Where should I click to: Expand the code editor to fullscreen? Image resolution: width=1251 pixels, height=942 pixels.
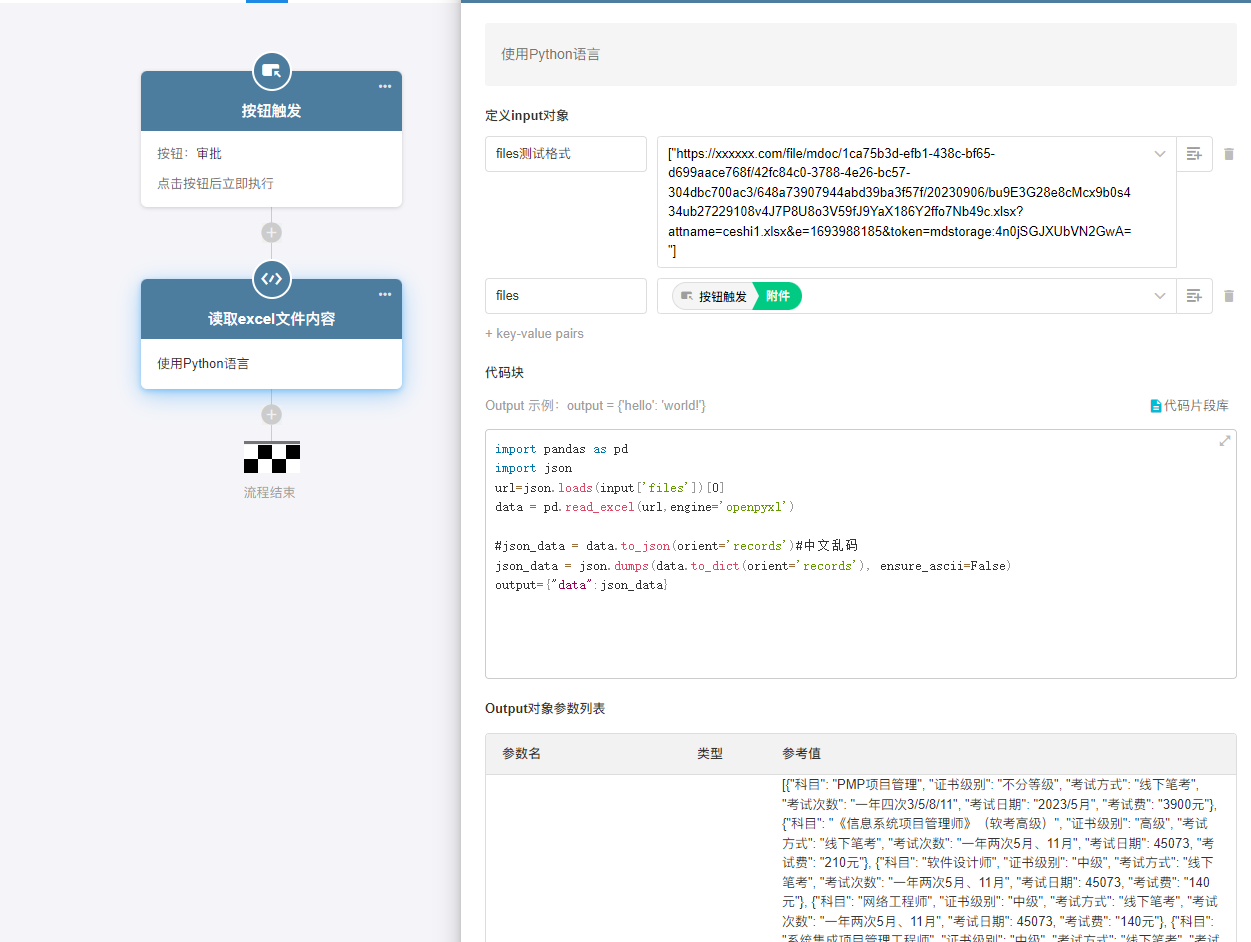[x=1224, y=441]
